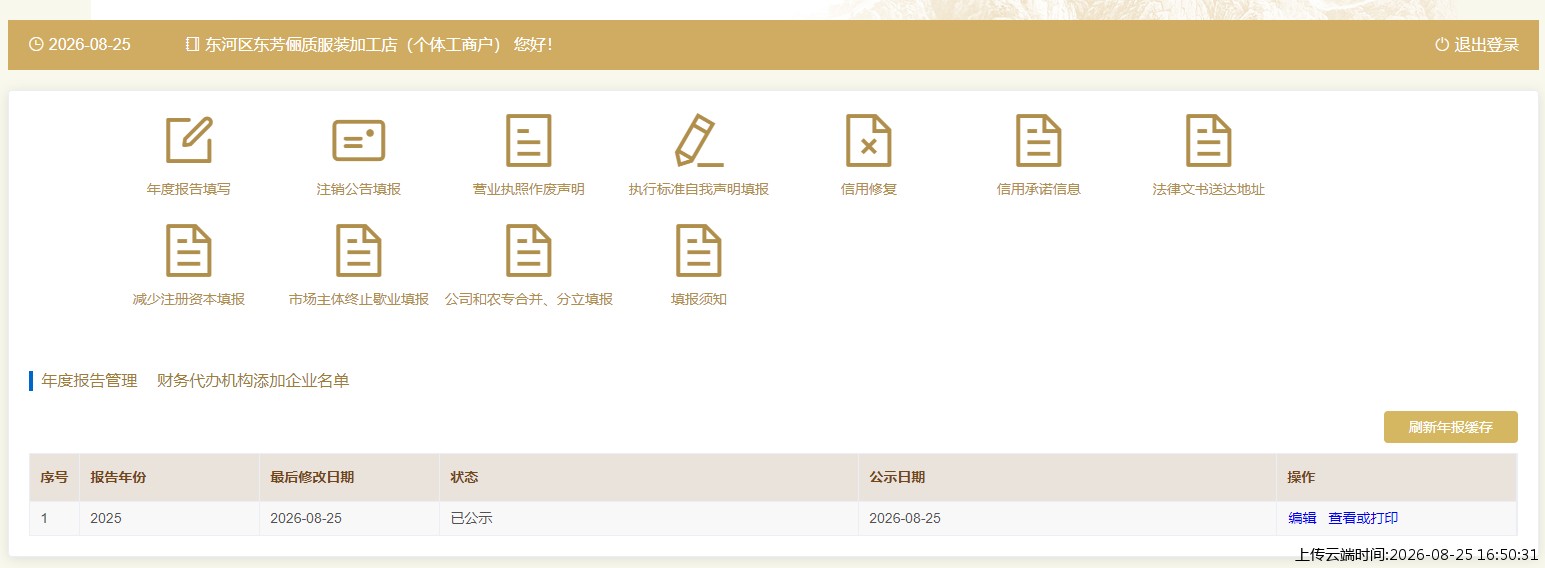Open the 年度报告填写 icon
This screenshot has width=1545, height=568.
click(x=189, y=140)
